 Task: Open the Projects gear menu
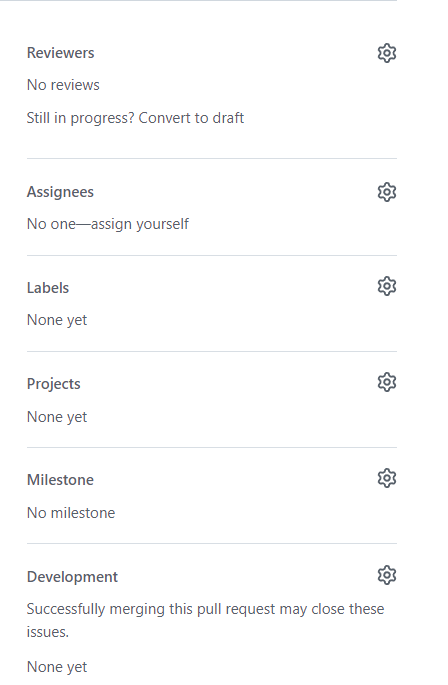(x=387, y=383)
